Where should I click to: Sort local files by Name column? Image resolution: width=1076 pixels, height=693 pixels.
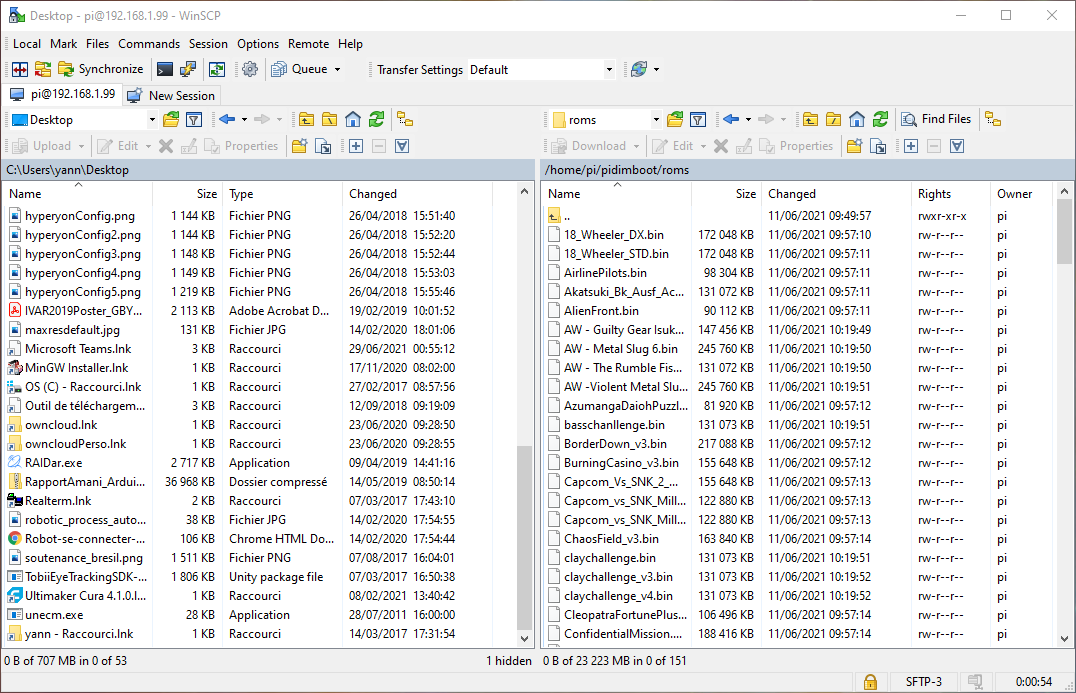[78, 194]
